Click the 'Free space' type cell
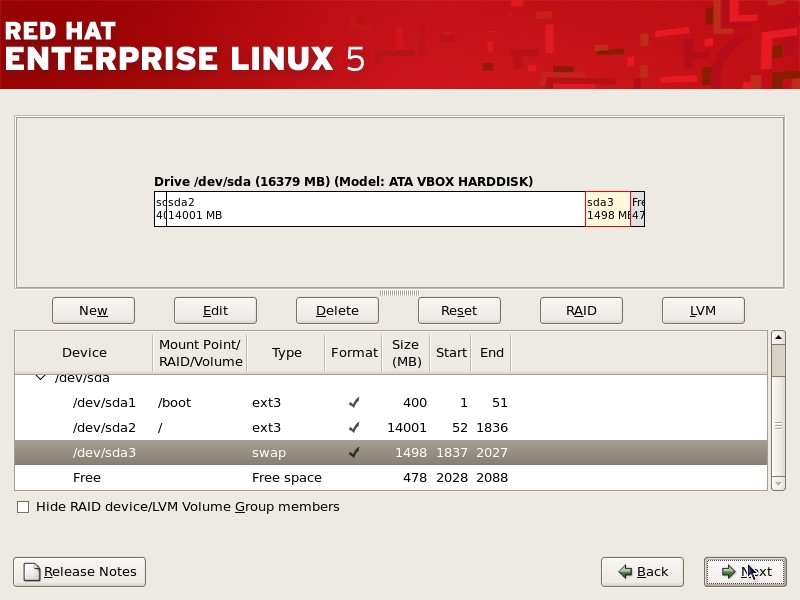 (287, 478)
